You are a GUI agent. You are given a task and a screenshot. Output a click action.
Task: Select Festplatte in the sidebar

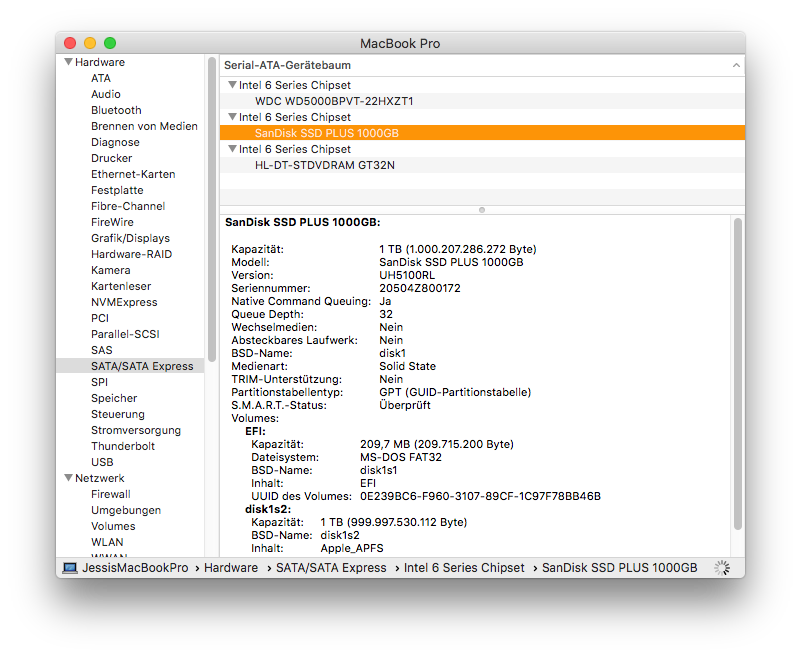117,190
